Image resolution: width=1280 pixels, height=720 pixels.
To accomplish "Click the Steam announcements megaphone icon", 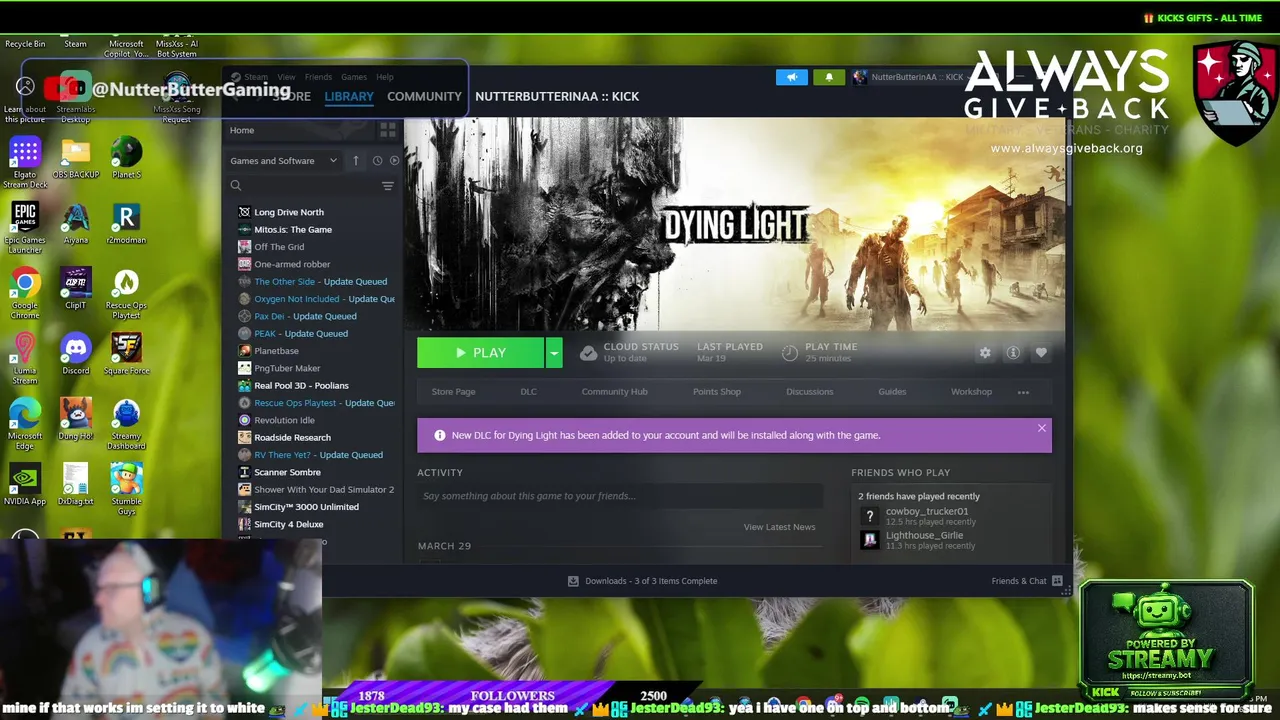I will click(x=791, y=77).
